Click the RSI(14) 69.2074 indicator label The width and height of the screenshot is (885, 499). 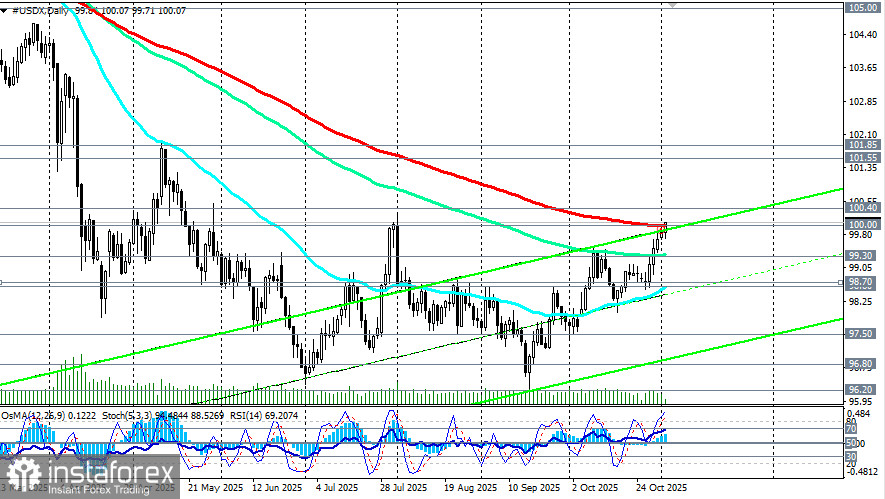coord(262,415)
